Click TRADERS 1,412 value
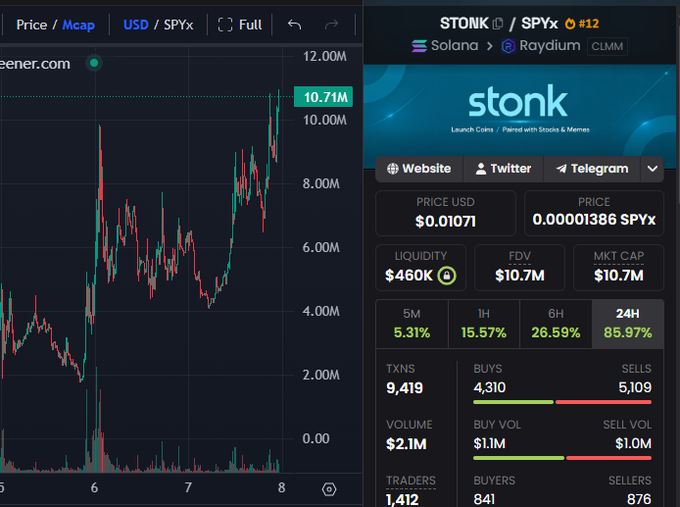 (402, 500)
